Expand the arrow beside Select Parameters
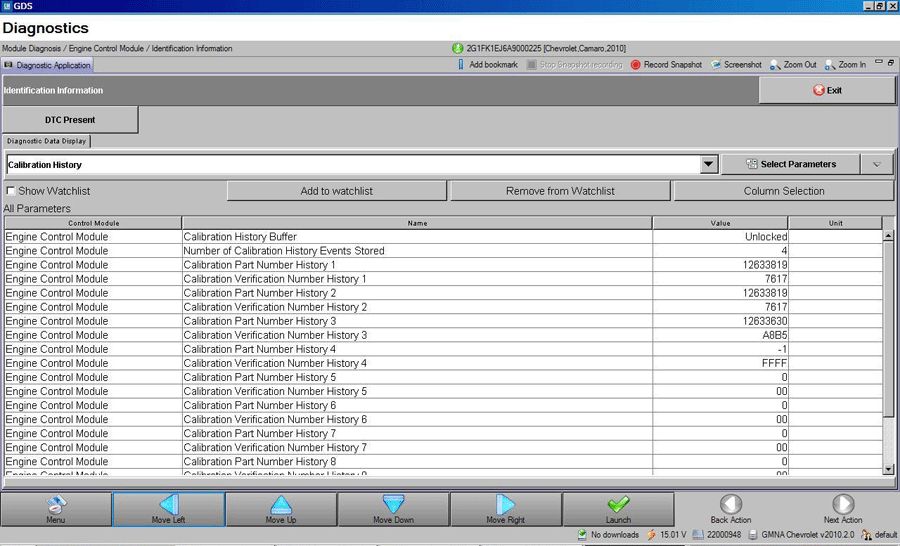 click(876, 165)
